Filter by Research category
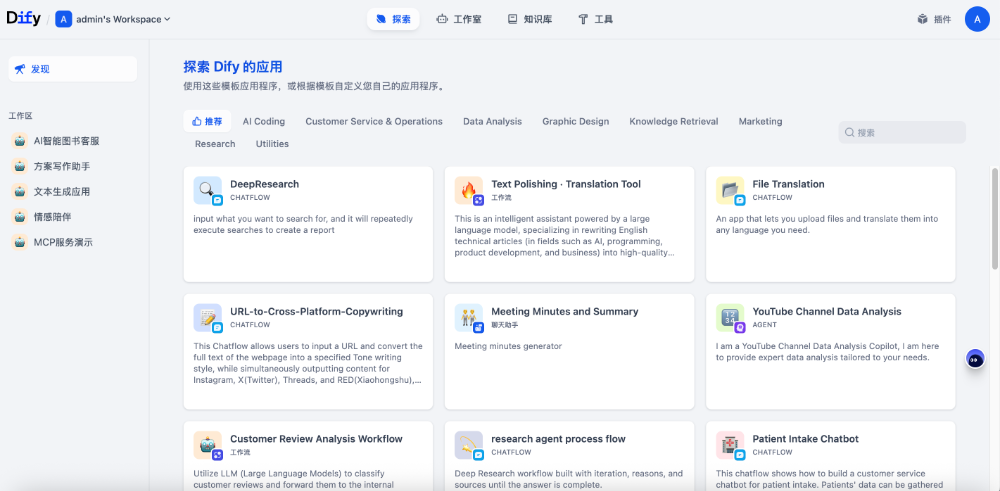Screen dimensions: 1000x491 (215, 143)
